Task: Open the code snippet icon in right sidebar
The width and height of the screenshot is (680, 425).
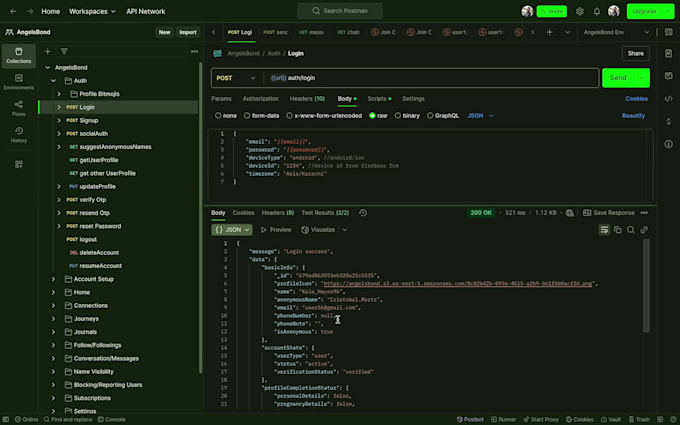Action: tap(668, 98)
